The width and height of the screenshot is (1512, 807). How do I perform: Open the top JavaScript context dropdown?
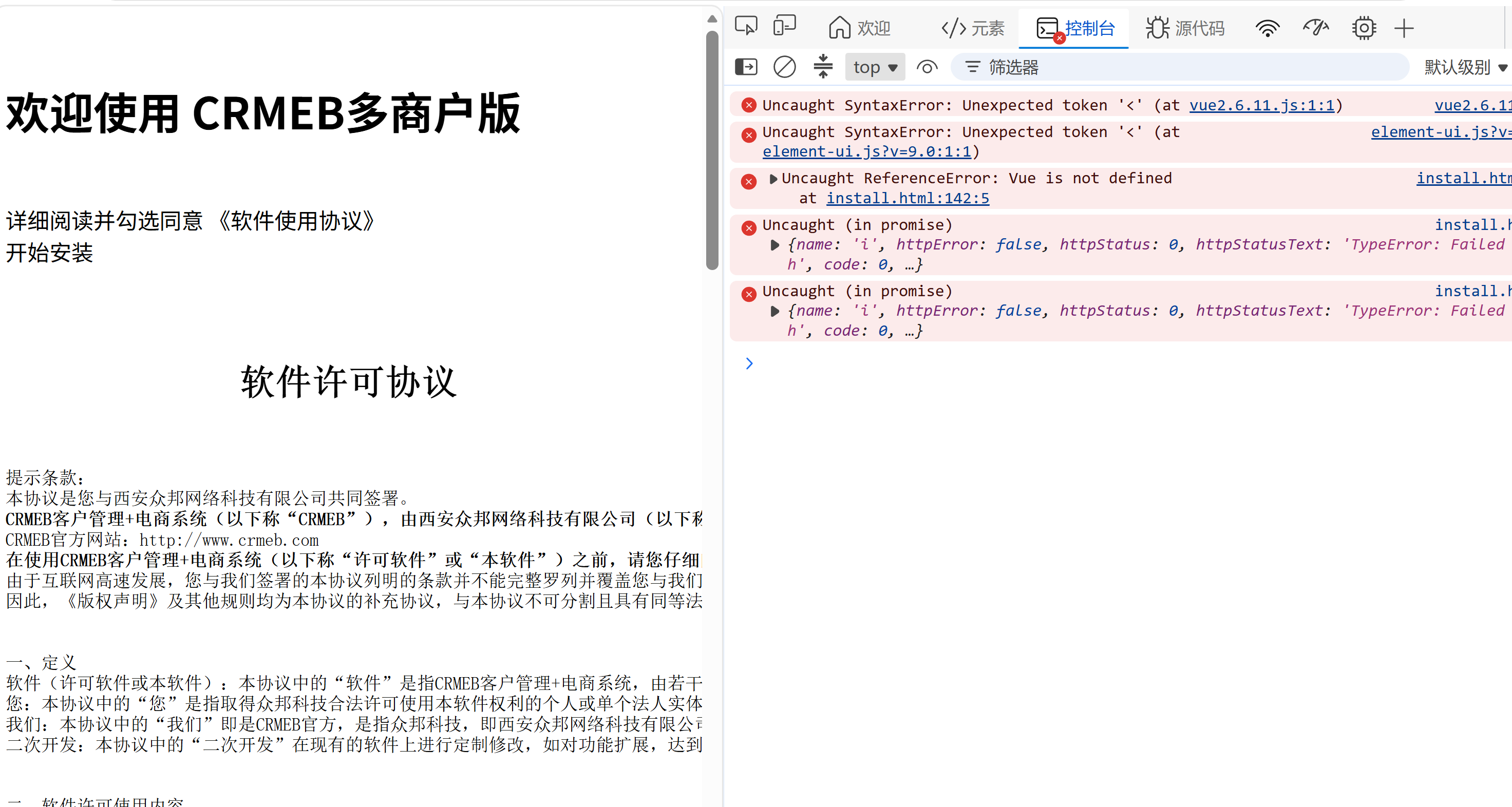(875, 67)
